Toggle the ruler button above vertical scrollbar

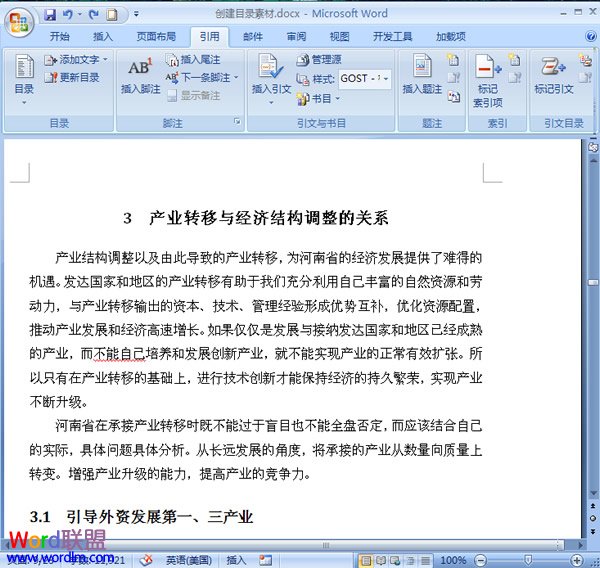click(x=593, y=147)
